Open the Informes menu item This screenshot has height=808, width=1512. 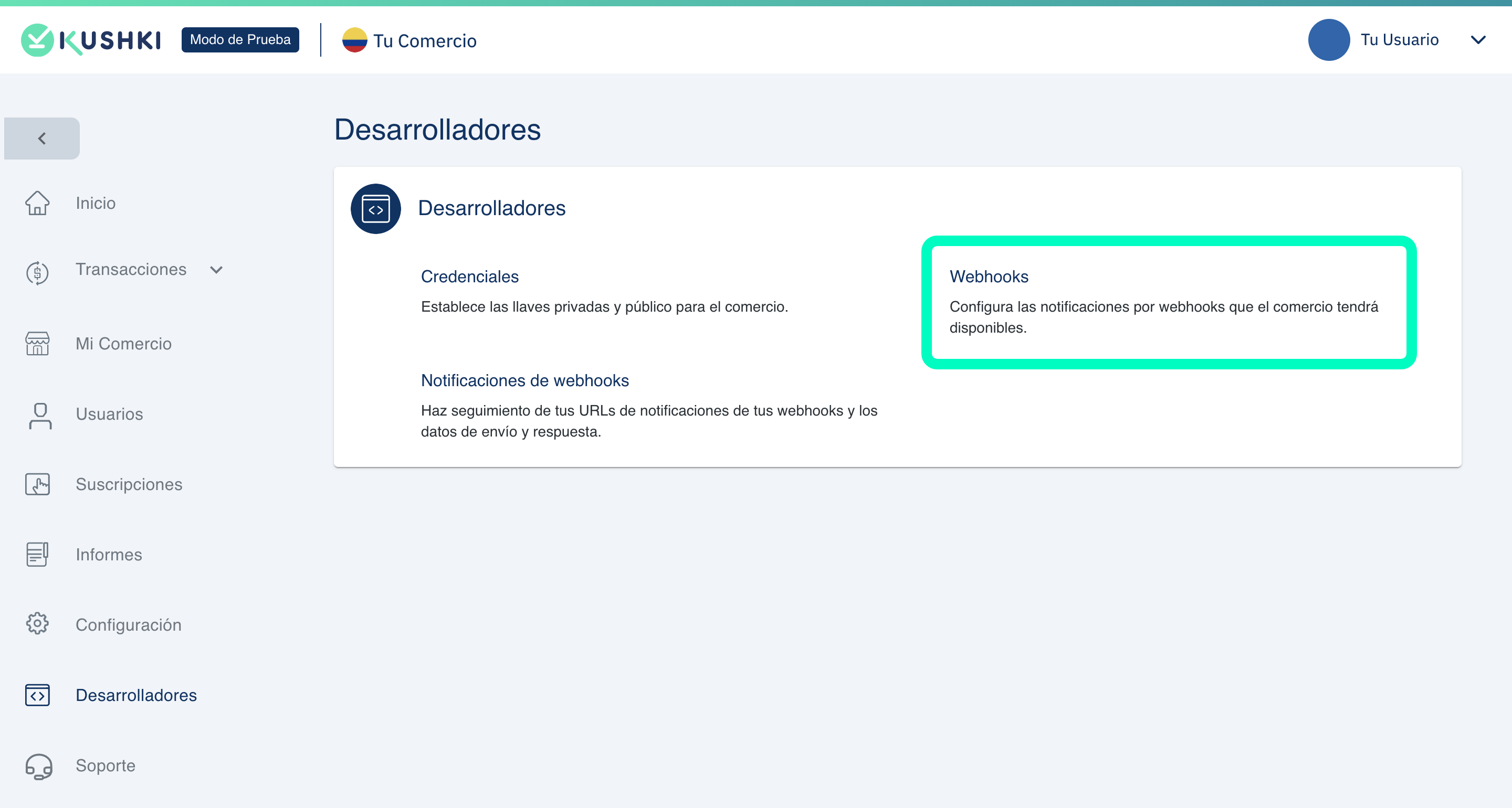tap(109, 555)
